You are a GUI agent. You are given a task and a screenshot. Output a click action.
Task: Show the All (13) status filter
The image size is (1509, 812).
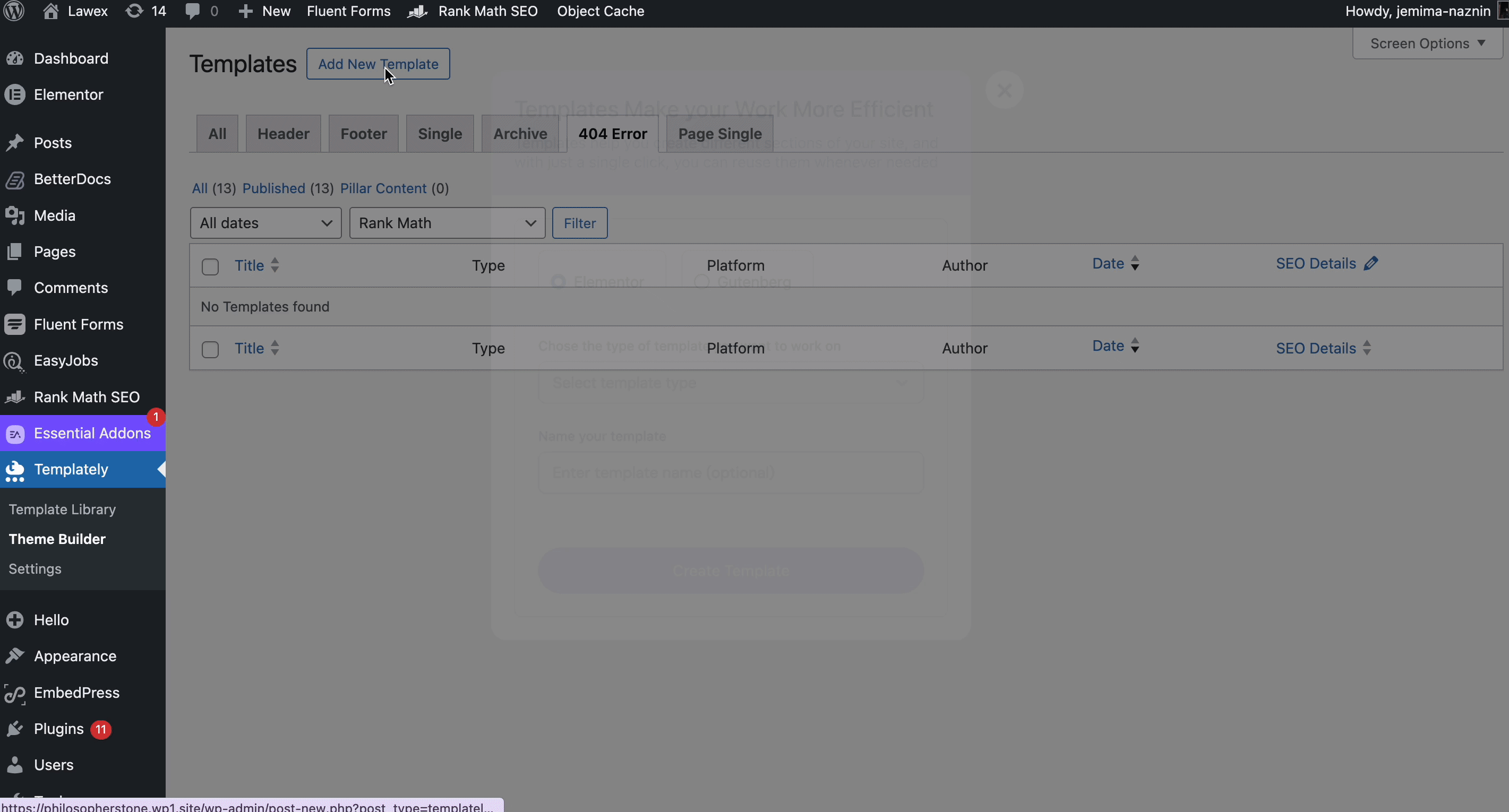point(214,188)
